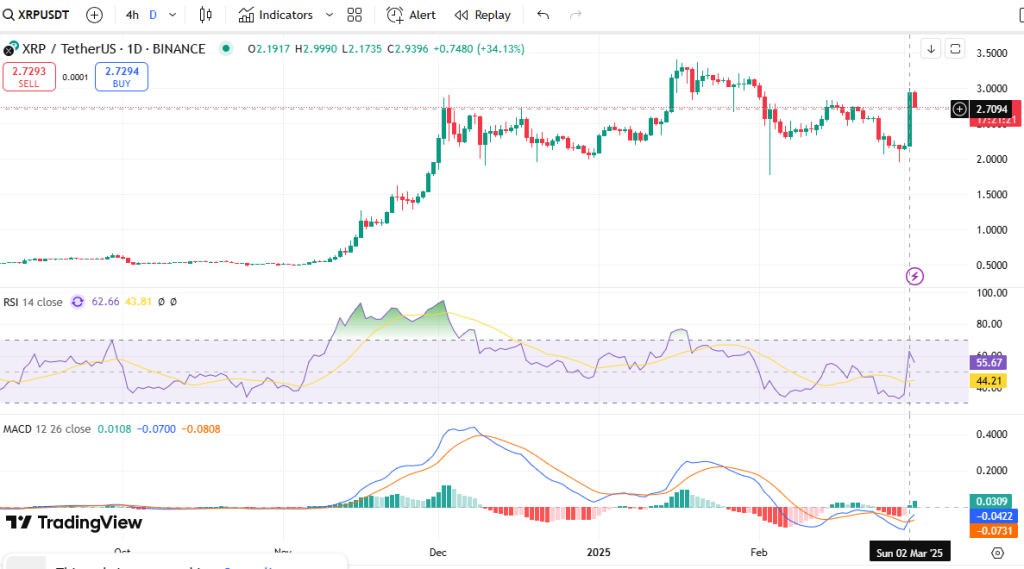The width and height of the screenshot is (1024, 569).
Task: Redo the chart action
Action: pyautogui.click(x=575, y=15)
